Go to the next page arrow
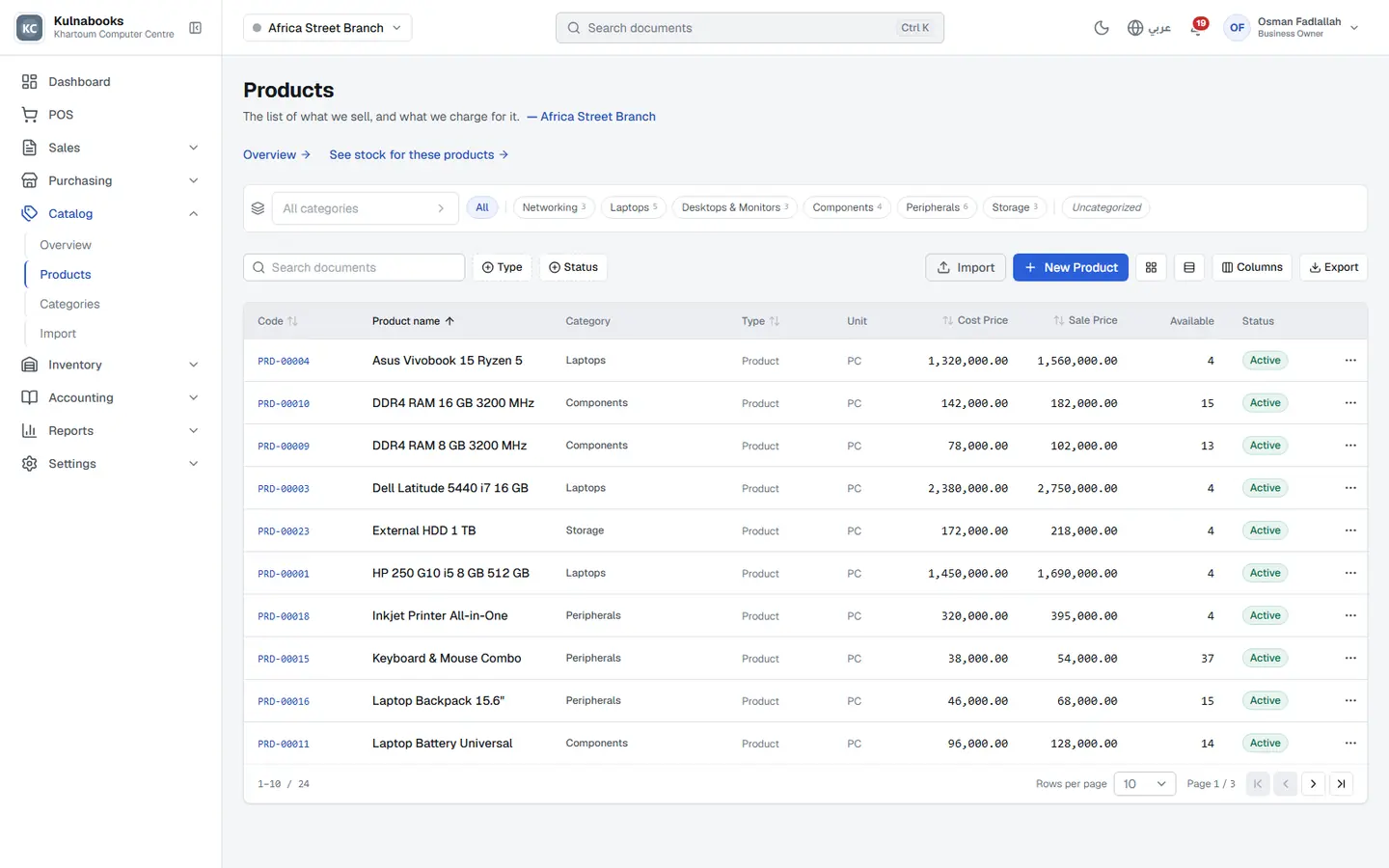 tap(1313, 784)
